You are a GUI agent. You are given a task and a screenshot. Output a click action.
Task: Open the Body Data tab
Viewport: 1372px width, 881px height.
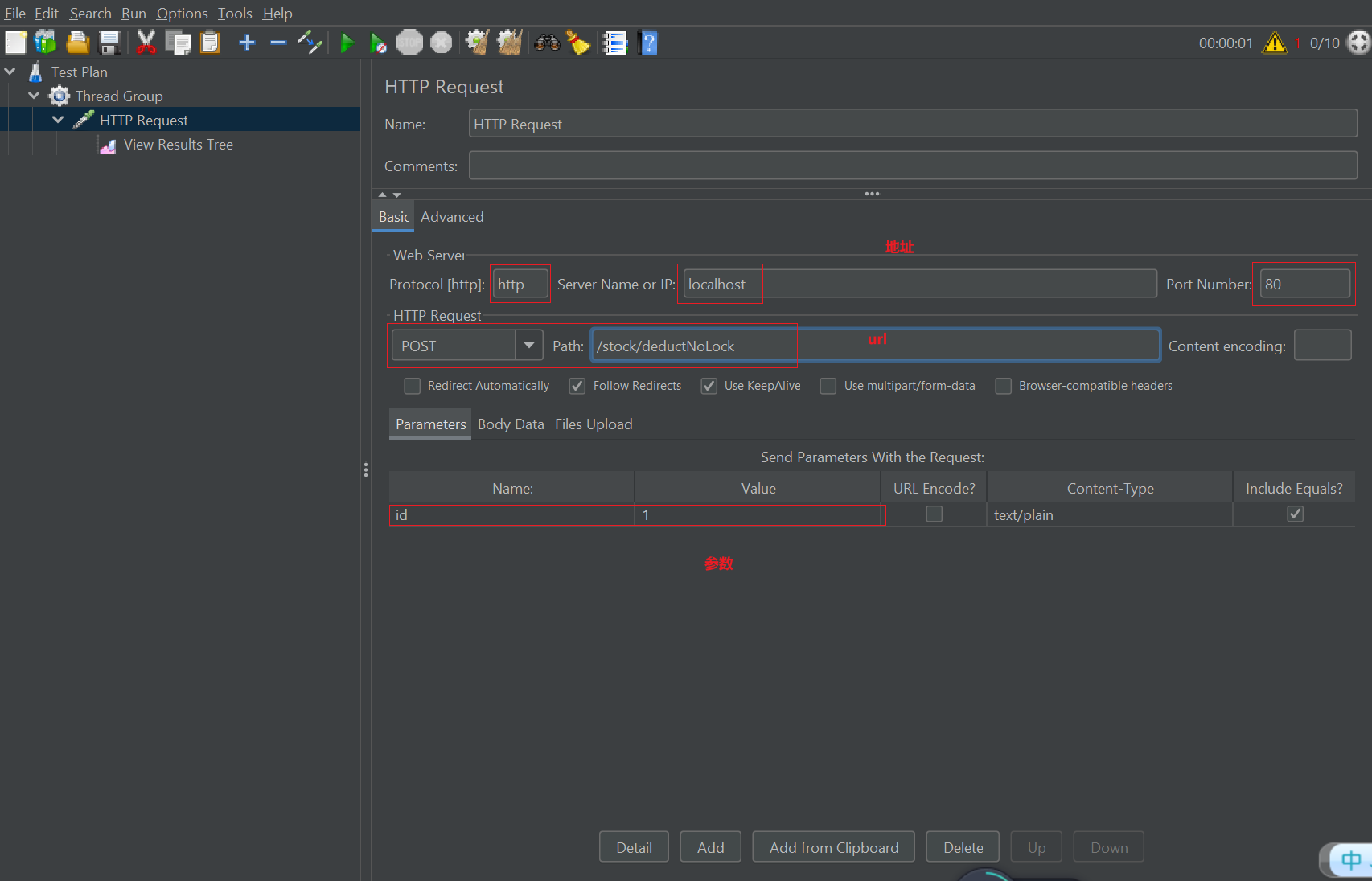(511, 424)
